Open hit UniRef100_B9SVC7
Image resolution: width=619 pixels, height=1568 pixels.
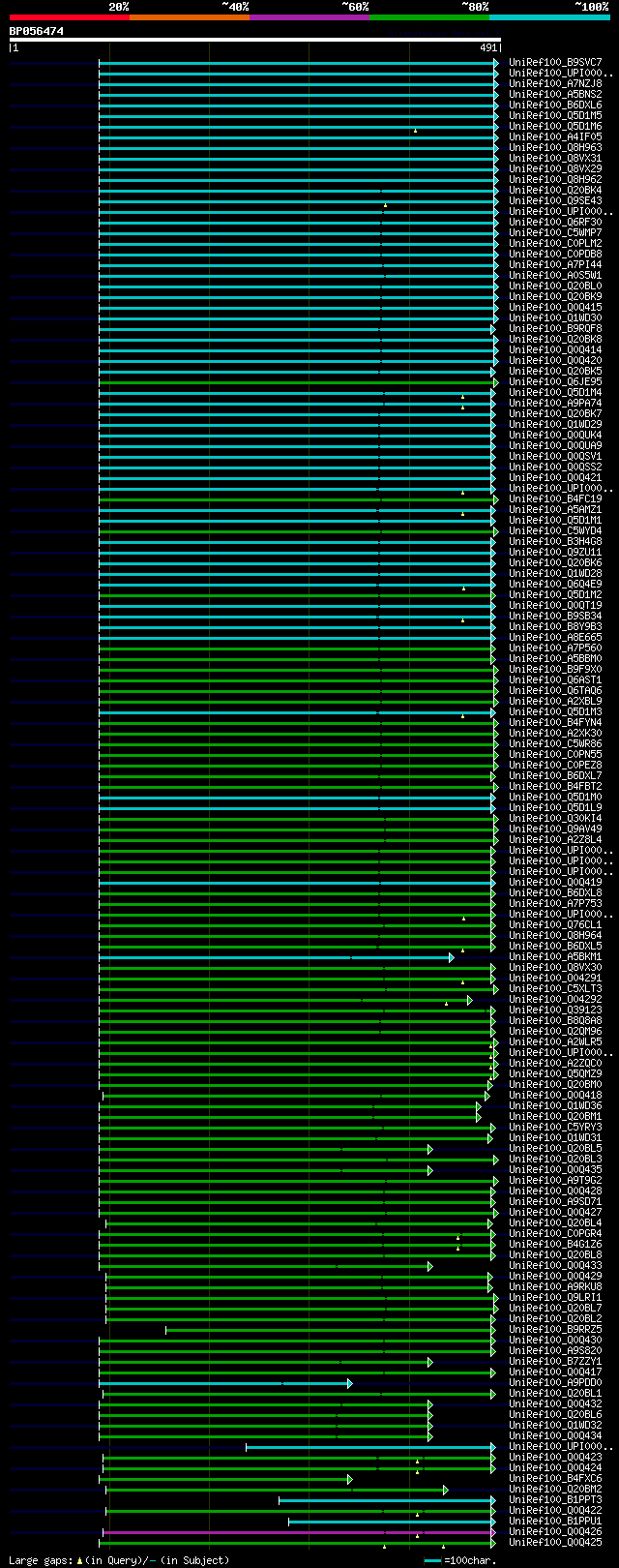point(555,63)
